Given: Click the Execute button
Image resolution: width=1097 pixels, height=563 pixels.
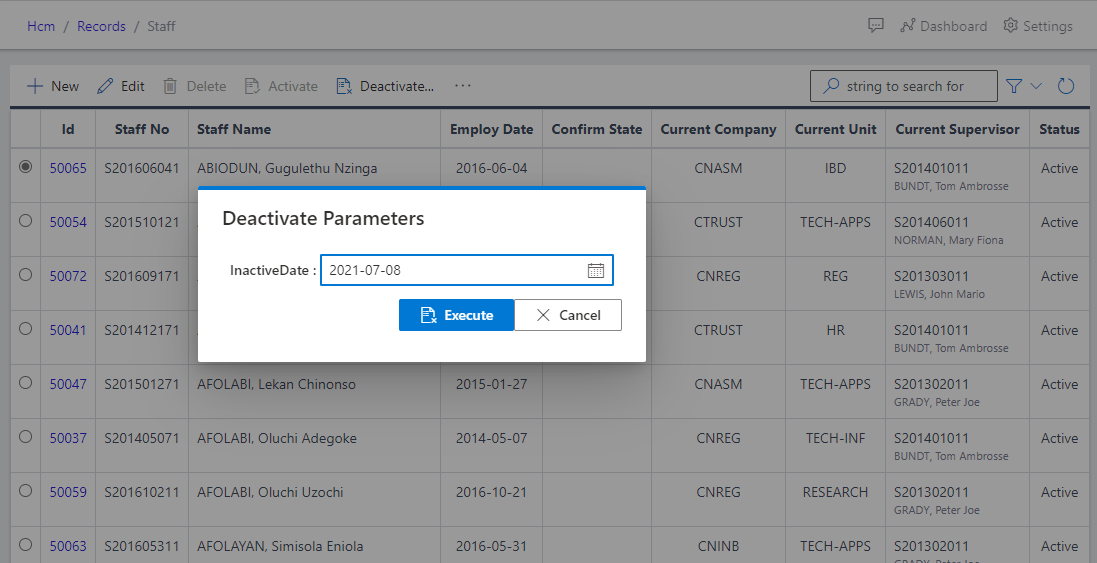Looking at the screenshot, I should (456, 315).
